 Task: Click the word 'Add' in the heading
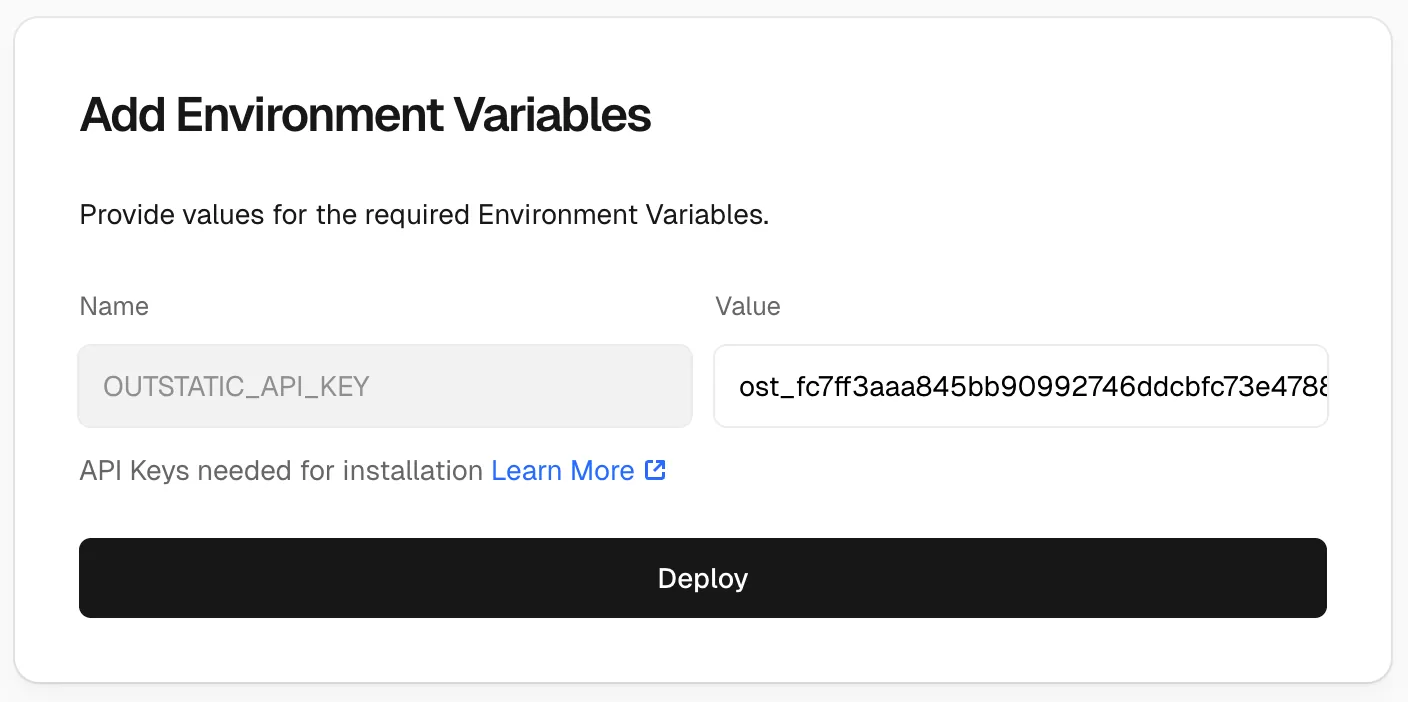[123, 115]
